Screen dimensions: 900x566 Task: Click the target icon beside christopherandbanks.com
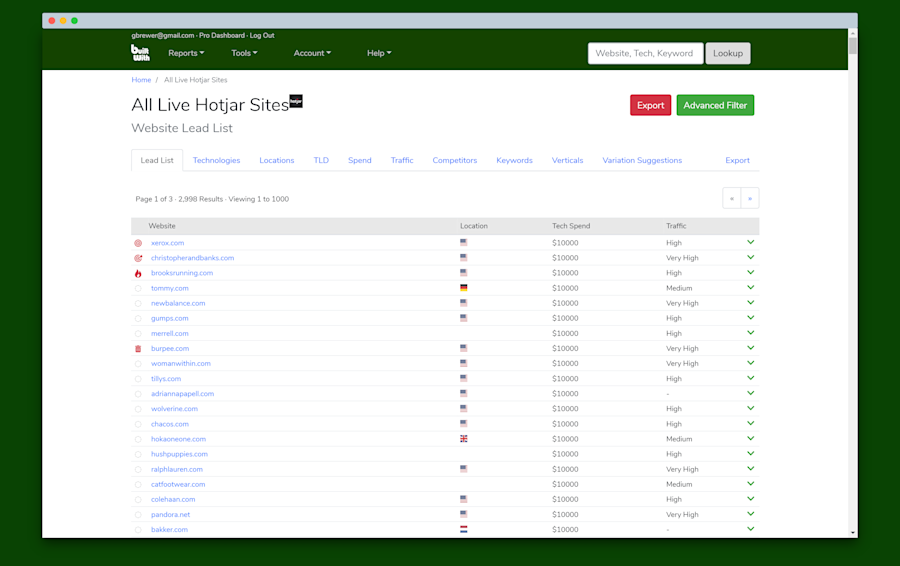coord(138,258)
